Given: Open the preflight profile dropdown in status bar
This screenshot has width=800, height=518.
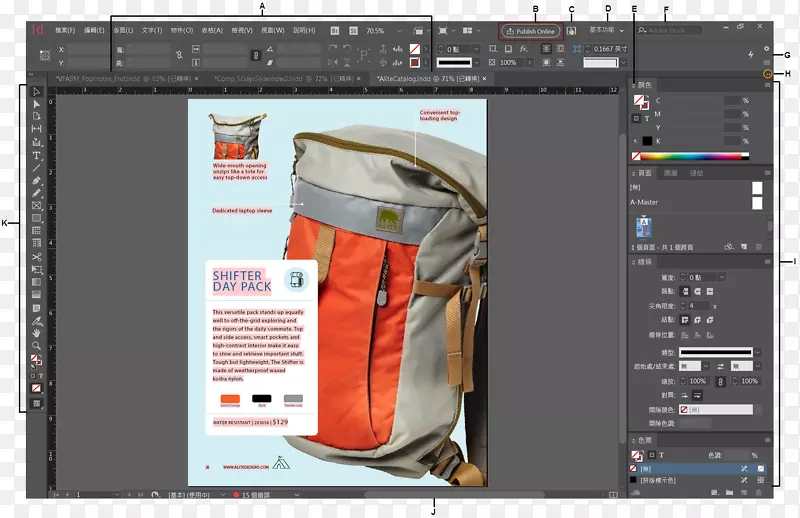Looking at the screenshot, I should [223, 495].
